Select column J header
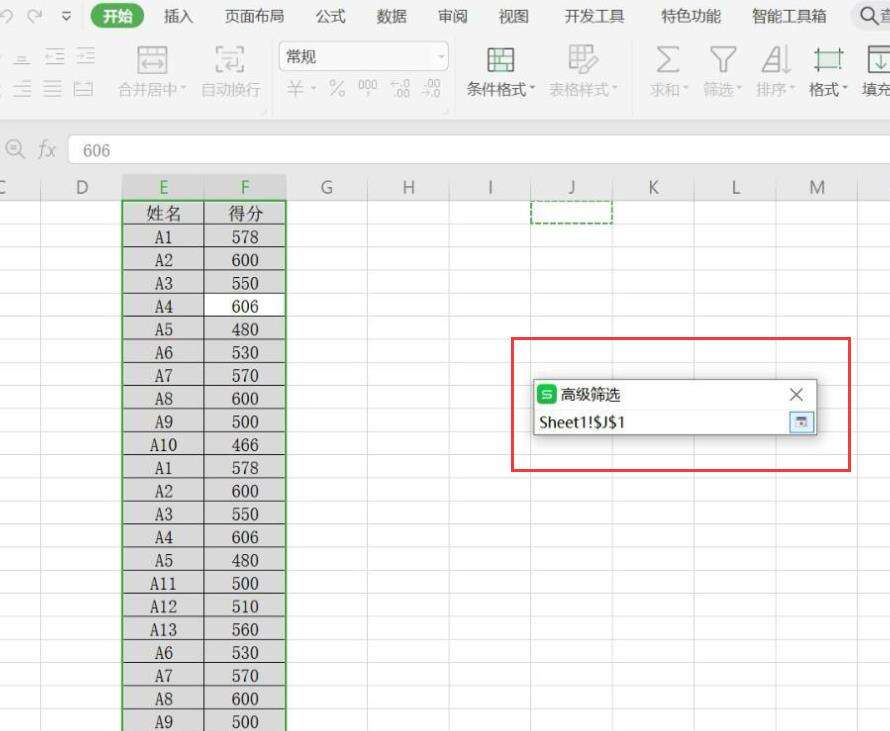 (572, 187)
